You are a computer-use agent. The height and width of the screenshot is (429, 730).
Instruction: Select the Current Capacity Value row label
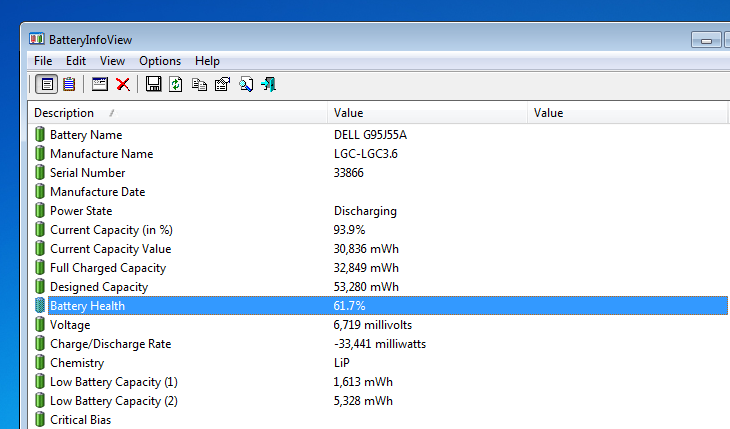coord(111,249)
